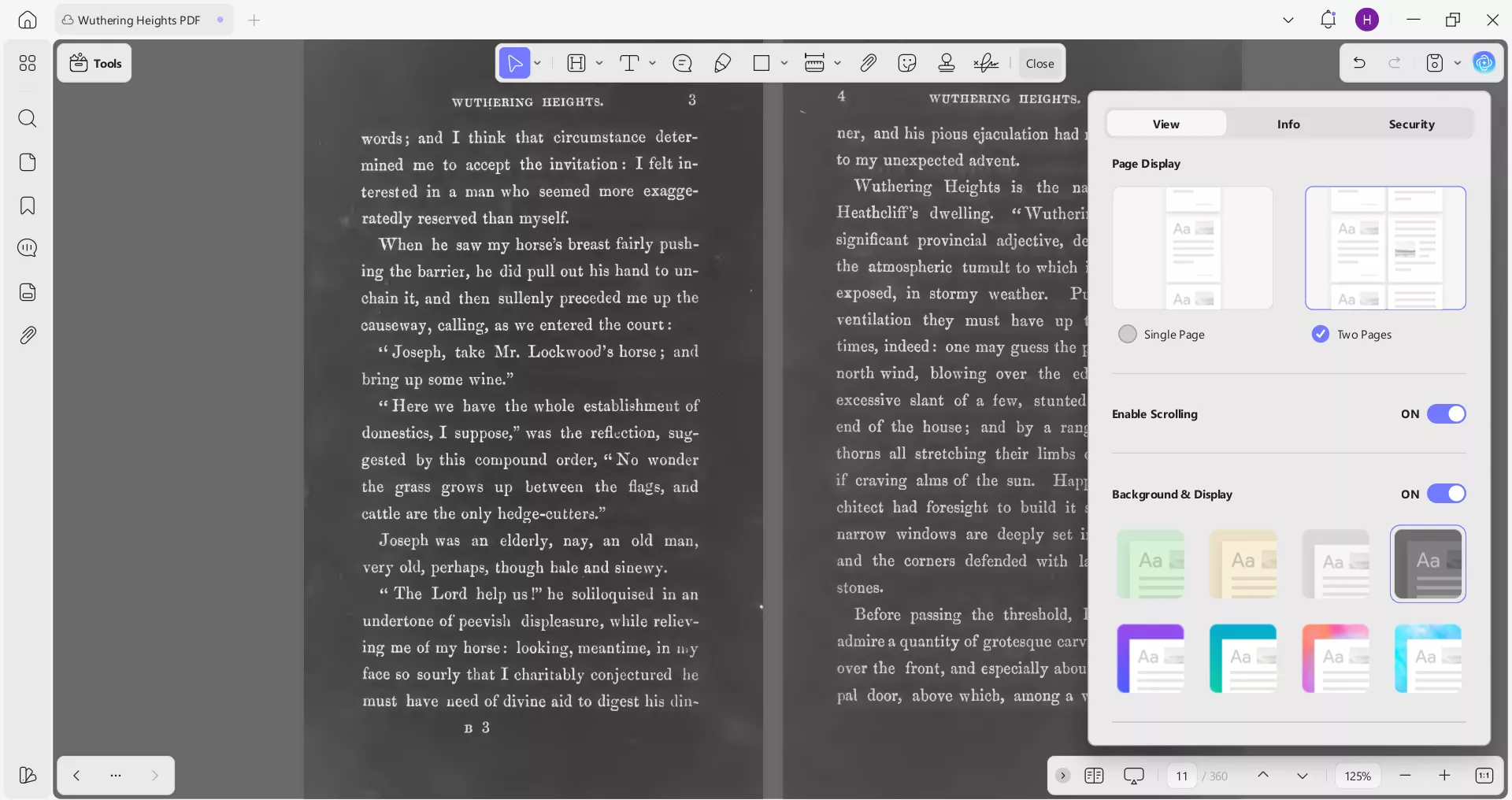Select the Two Pages radio option
The width and height of the screenshot is (1512, 800).
tap(1321, 334)
